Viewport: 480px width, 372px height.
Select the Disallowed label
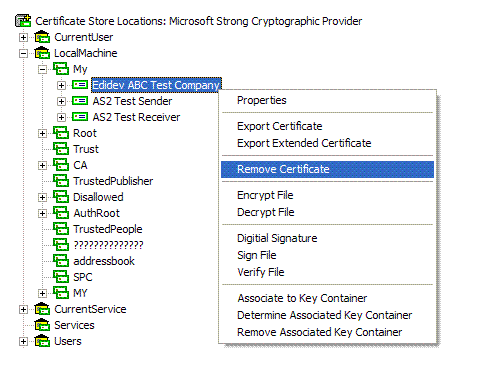(98, 197)
